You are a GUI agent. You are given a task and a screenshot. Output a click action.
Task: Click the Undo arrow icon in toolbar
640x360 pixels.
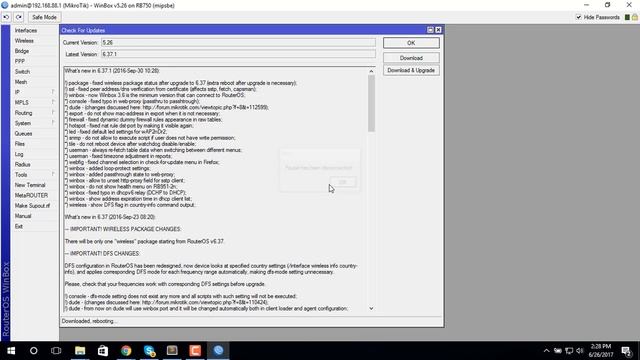point(6,17)
